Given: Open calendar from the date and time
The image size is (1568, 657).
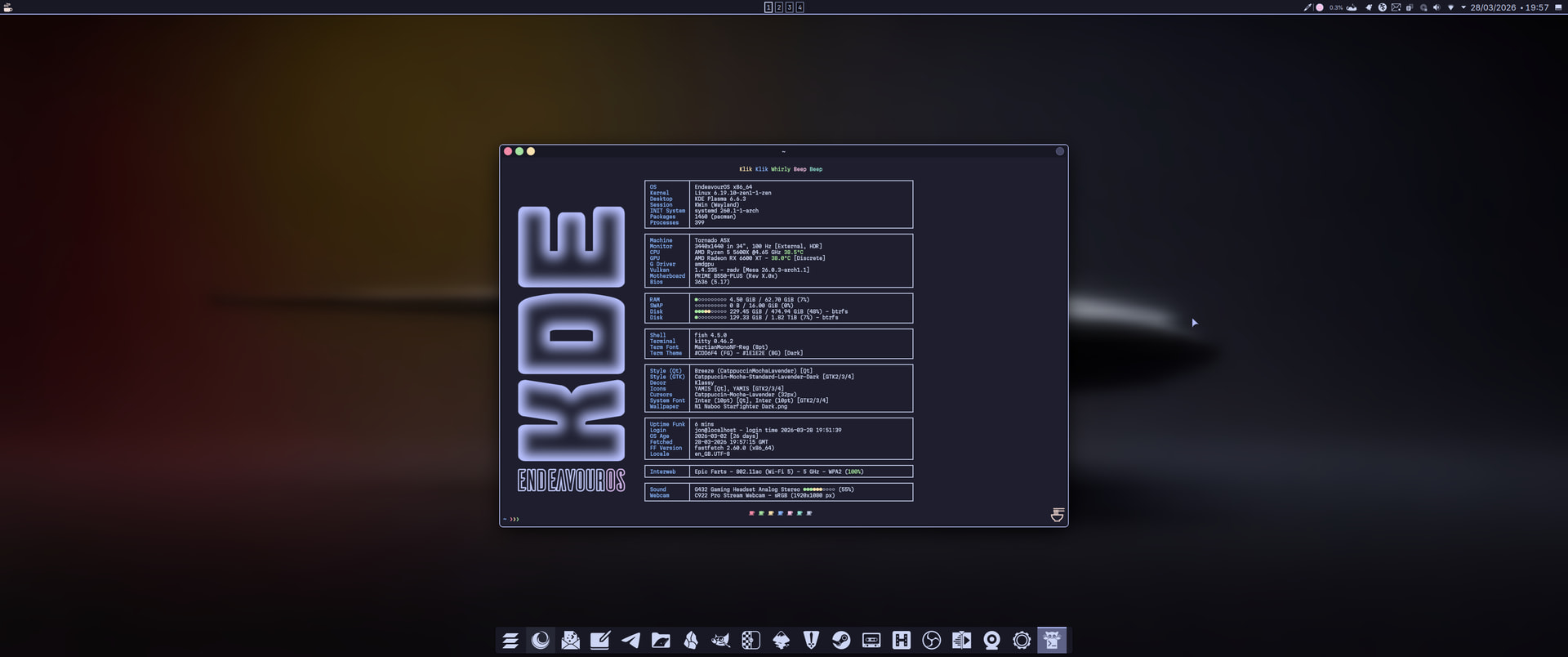Looking at the screenshot, I should coord(1509,7).
